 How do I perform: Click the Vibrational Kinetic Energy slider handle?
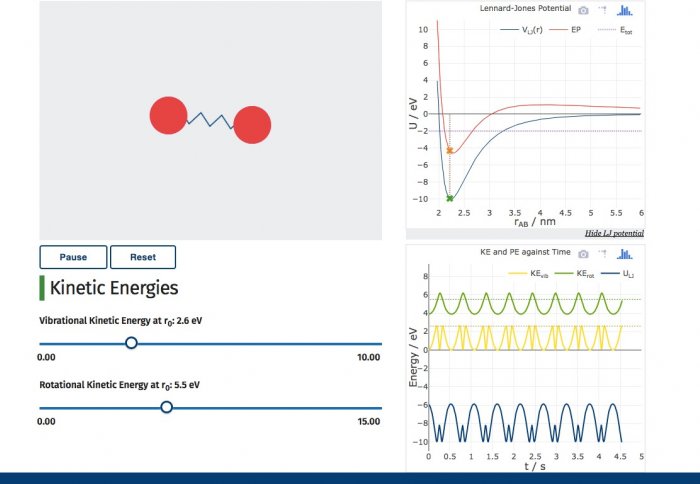(x=131, y=343)
